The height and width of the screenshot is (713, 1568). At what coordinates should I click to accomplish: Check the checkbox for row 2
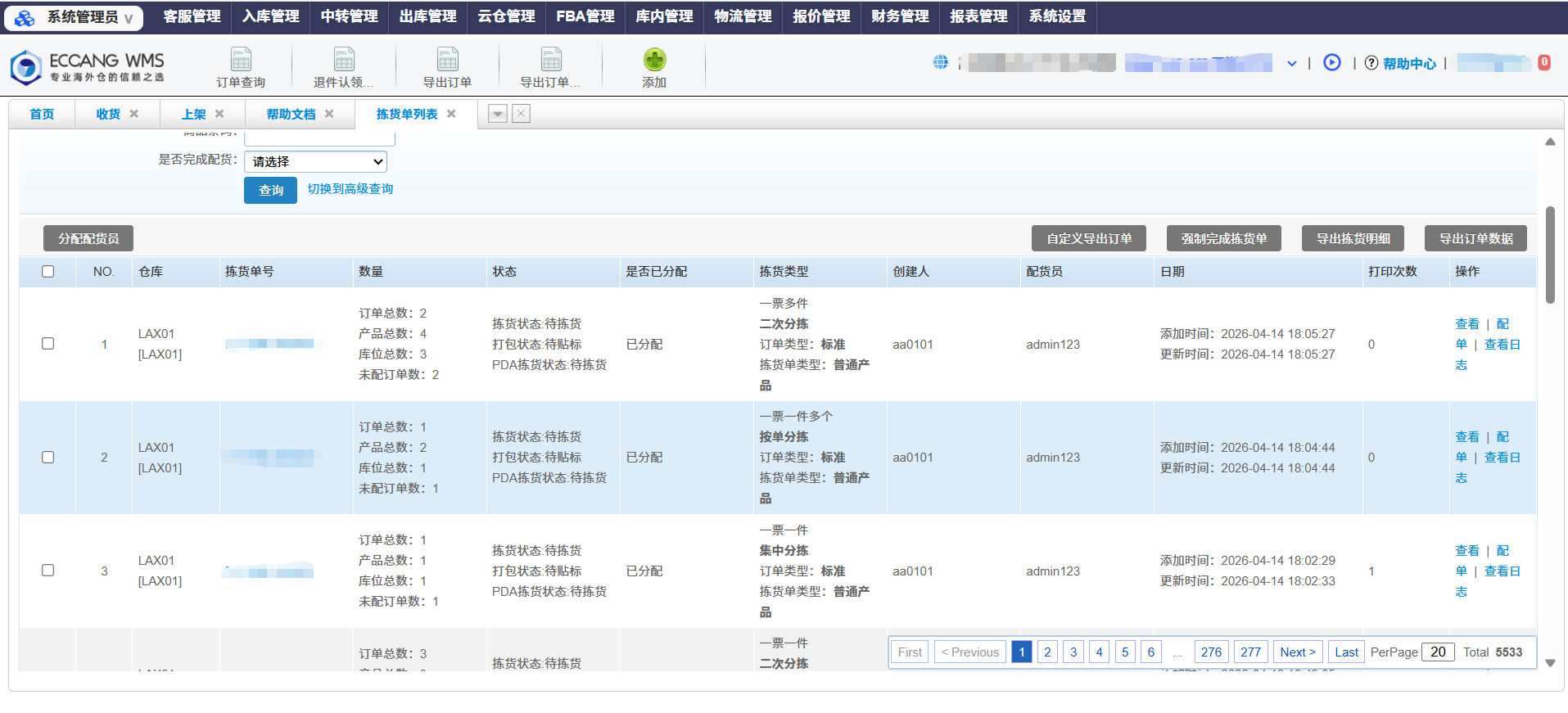tap(47, 458)
